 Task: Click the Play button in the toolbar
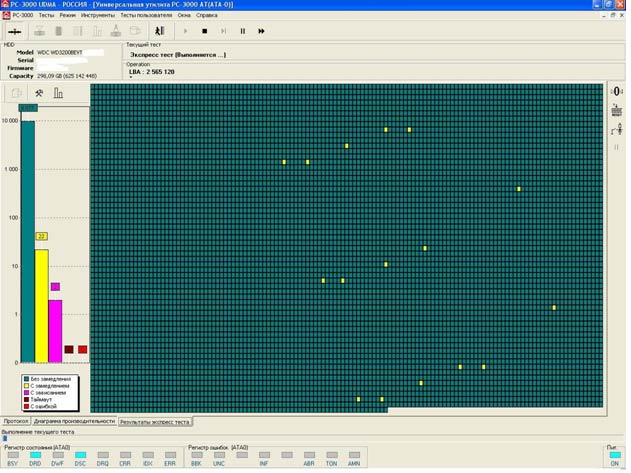click(185, 31)
